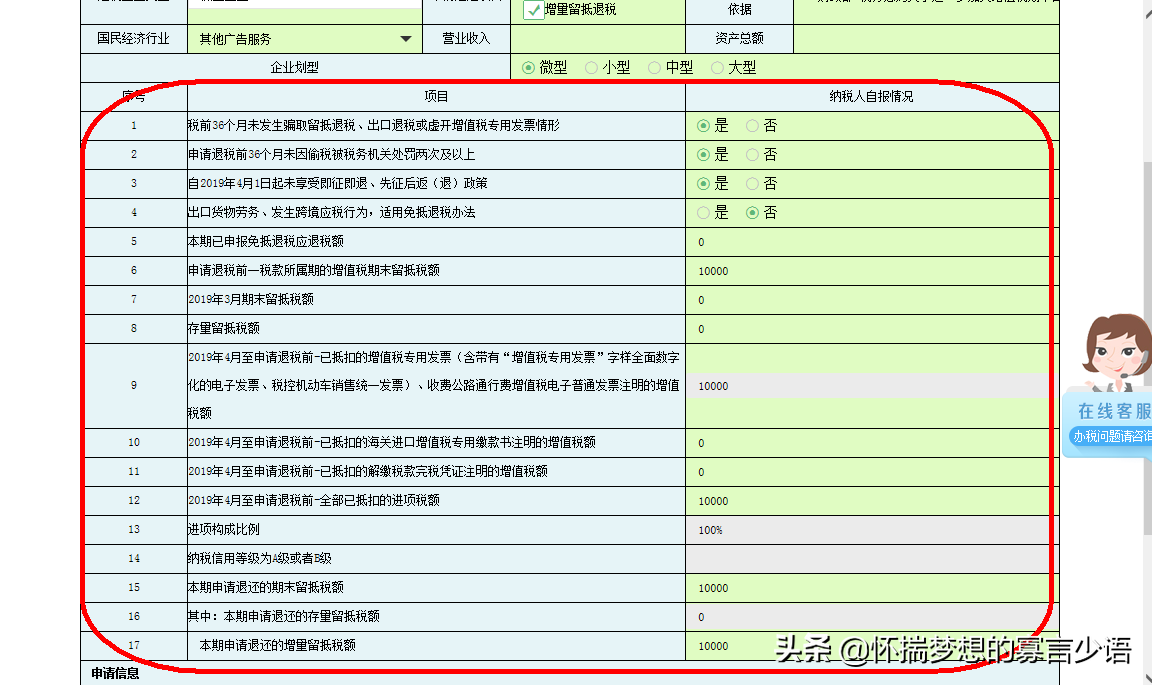This screenshot has width=1152, height=685.
Task: Select 否 for item 2
Action: 753,155
